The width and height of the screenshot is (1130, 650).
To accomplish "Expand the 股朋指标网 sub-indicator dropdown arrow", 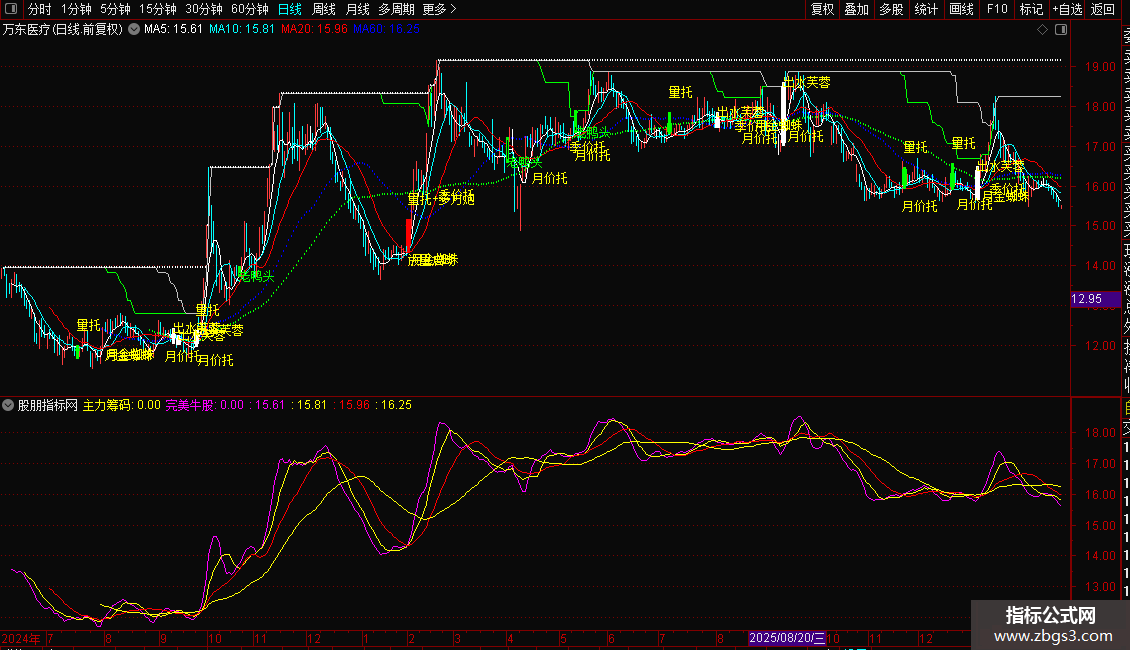I will [x=9, y=405].
